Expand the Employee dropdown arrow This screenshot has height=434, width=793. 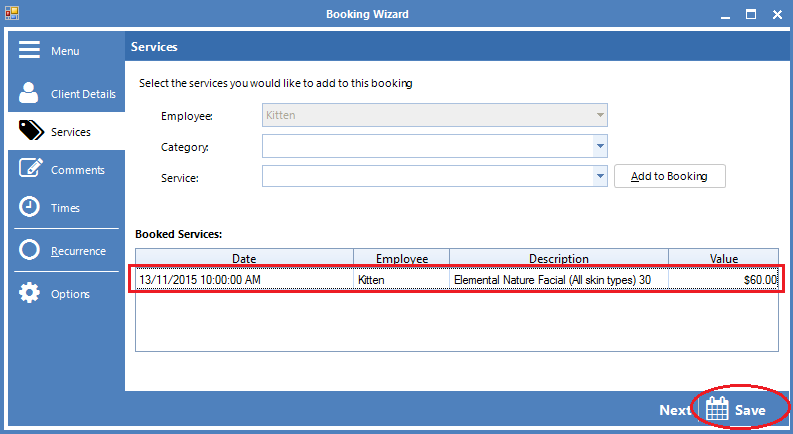click(599, 115)
